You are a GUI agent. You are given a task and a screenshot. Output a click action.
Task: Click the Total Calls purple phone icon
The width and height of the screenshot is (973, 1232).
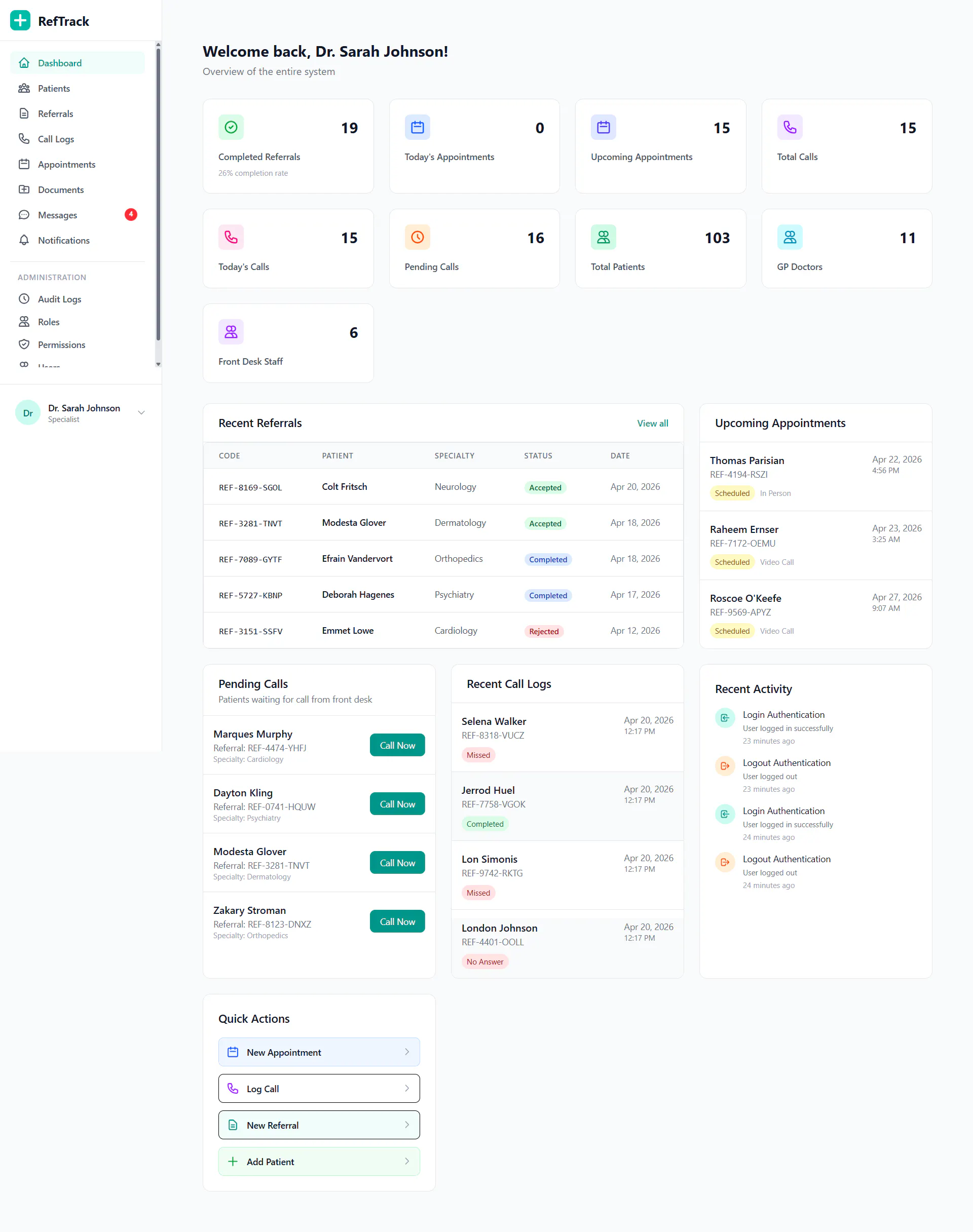(x=790, y=128)
